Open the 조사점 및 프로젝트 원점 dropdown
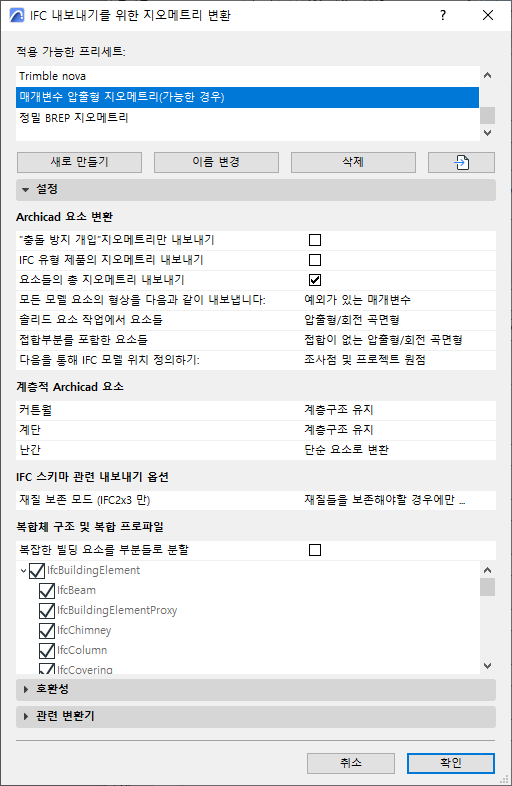The width and height of the screenshot is (512, 786). tap(365, 360)
